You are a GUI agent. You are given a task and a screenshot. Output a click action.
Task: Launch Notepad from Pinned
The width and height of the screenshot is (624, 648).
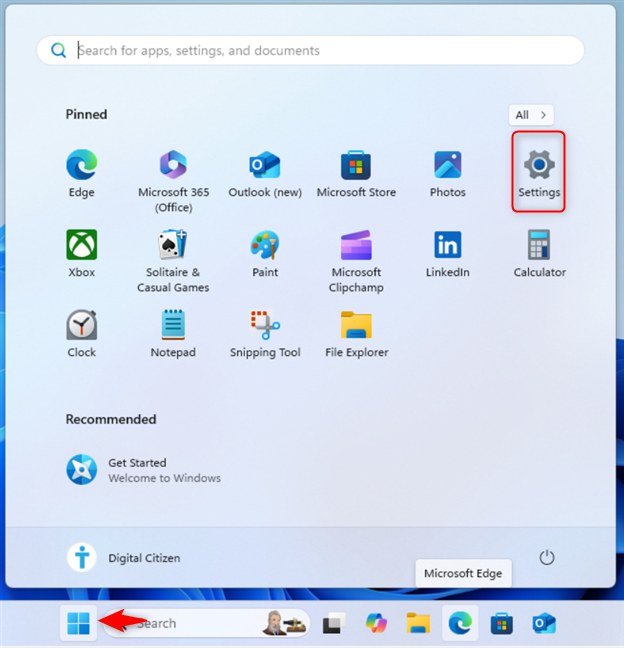tap(173, 334)
